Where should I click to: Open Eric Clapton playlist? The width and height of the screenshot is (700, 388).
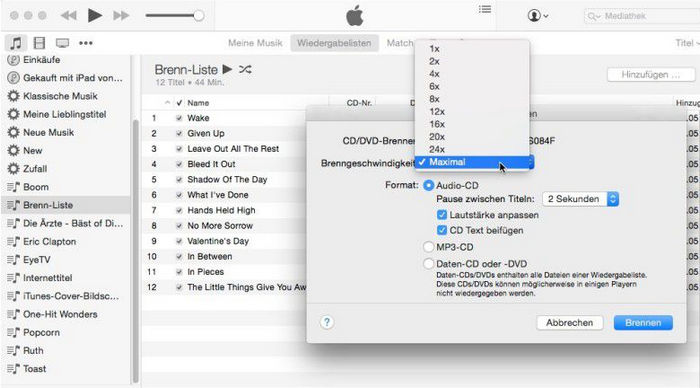(65, 242)
